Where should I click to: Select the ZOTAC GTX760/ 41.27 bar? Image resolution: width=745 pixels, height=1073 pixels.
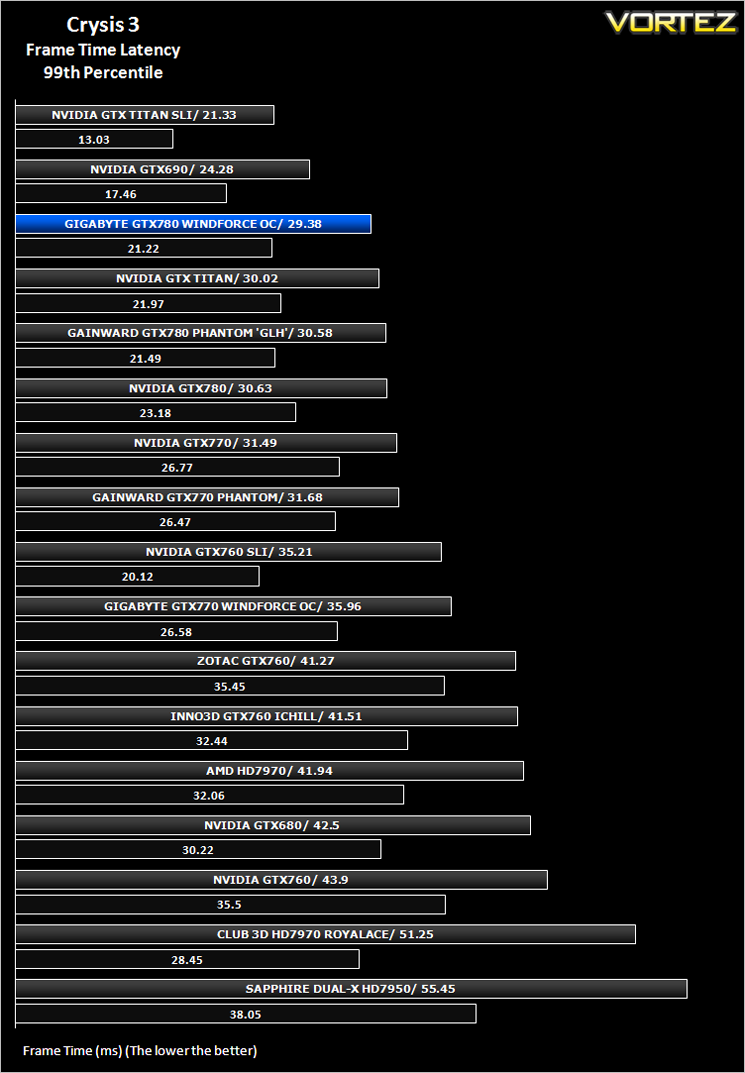point(265,661)
